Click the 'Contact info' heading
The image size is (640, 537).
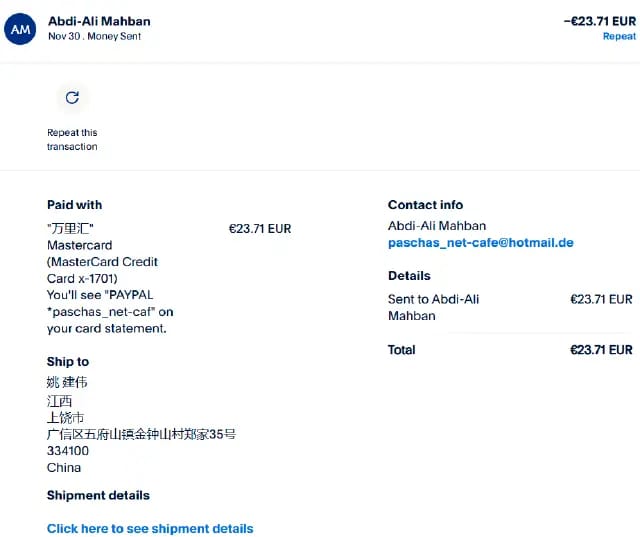(425, 205)
